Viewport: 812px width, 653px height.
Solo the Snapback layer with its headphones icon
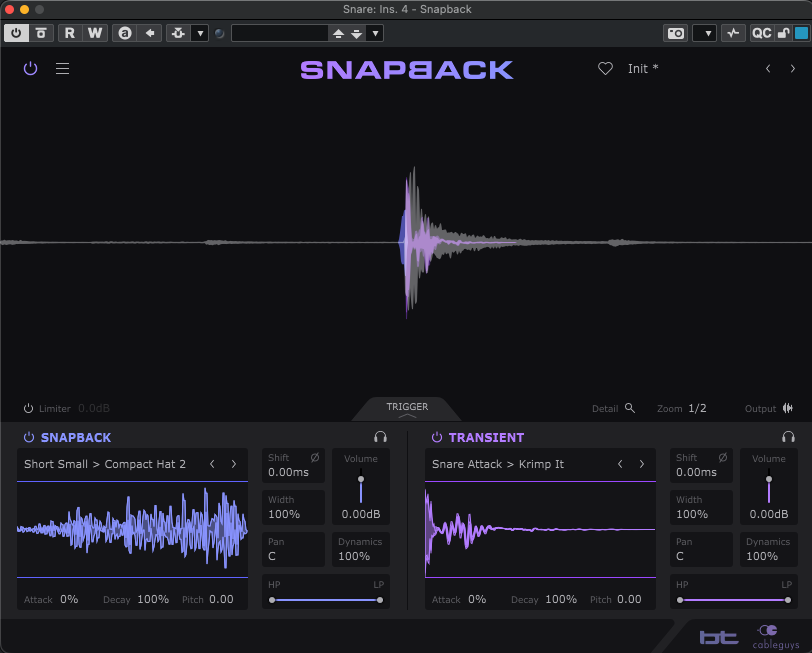[380, 437]
